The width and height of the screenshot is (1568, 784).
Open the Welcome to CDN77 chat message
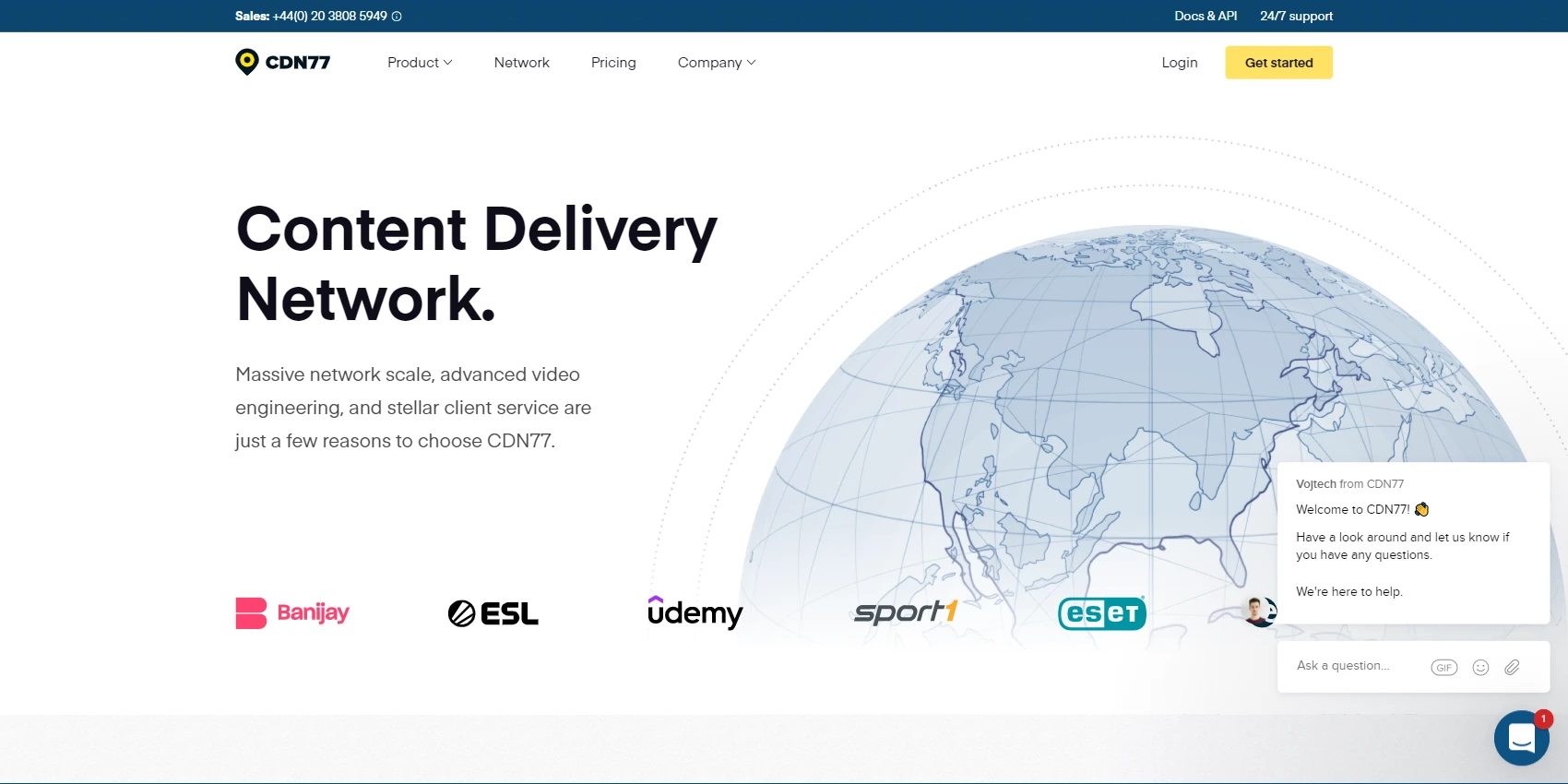click(1413, 543)
